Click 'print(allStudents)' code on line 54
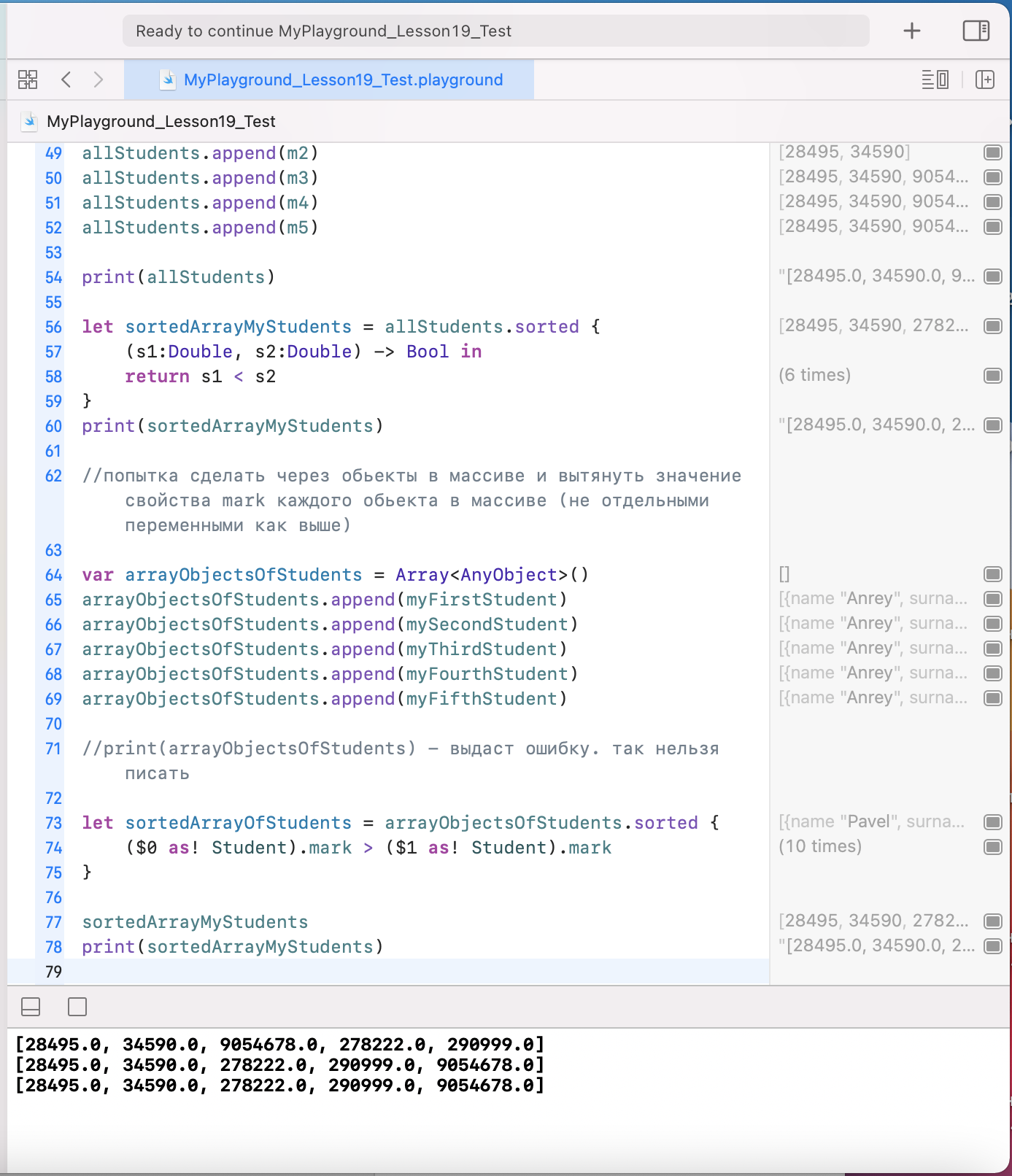 (179, 277)
